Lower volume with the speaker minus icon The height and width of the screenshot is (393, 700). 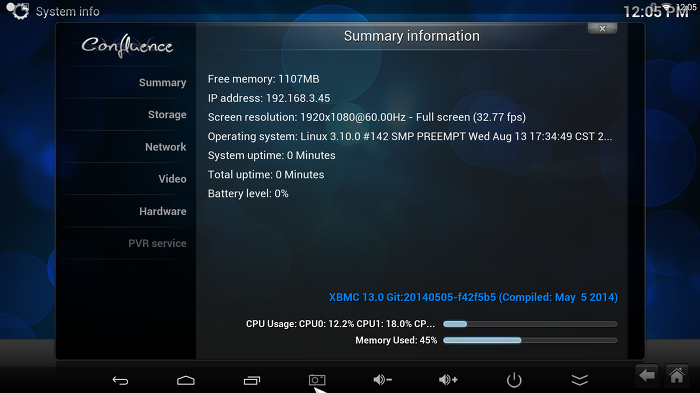(x=383, y=380)
